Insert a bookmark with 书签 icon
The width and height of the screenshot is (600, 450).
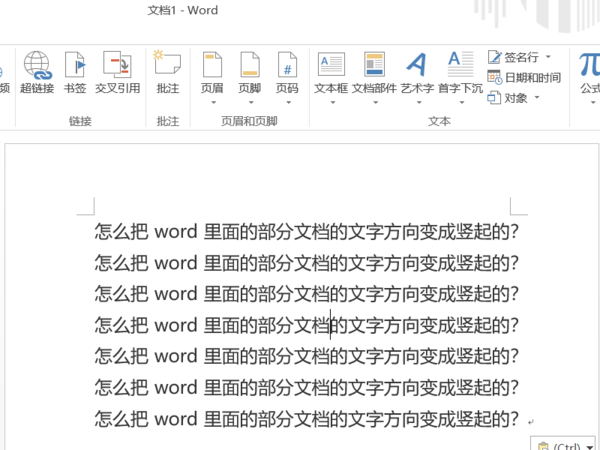75,65
